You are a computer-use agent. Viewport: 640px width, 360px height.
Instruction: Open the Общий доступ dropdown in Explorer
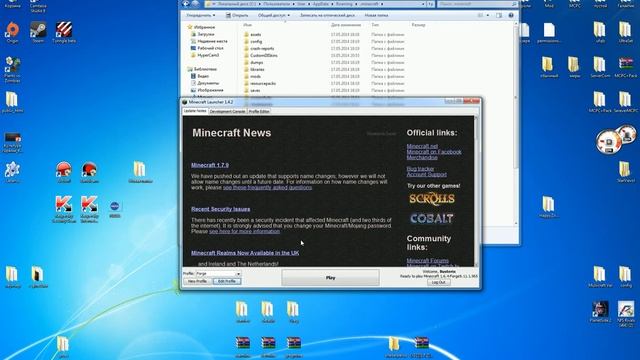click(273, 15)
